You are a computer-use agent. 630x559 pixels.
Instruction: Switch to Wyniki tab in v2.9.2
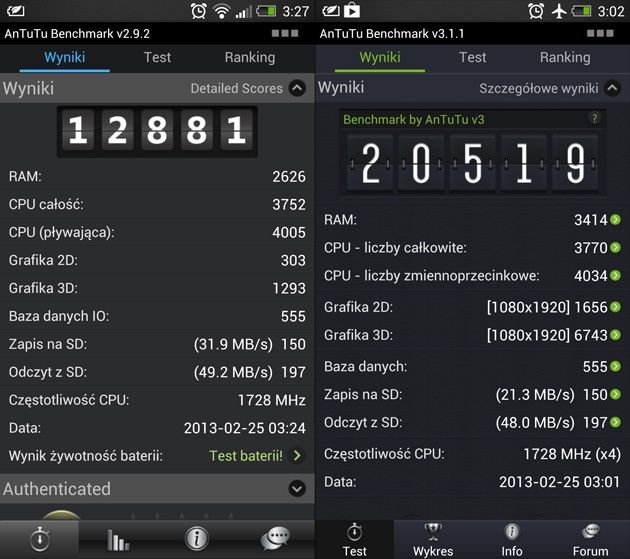click(x=64, y=57)
